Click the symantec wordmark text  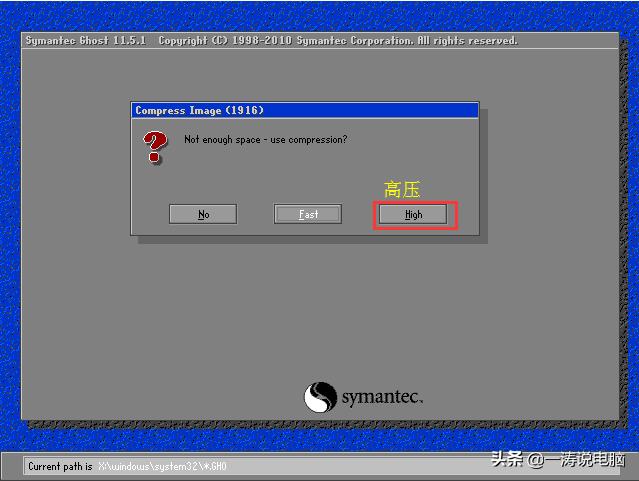click(382, 397)
